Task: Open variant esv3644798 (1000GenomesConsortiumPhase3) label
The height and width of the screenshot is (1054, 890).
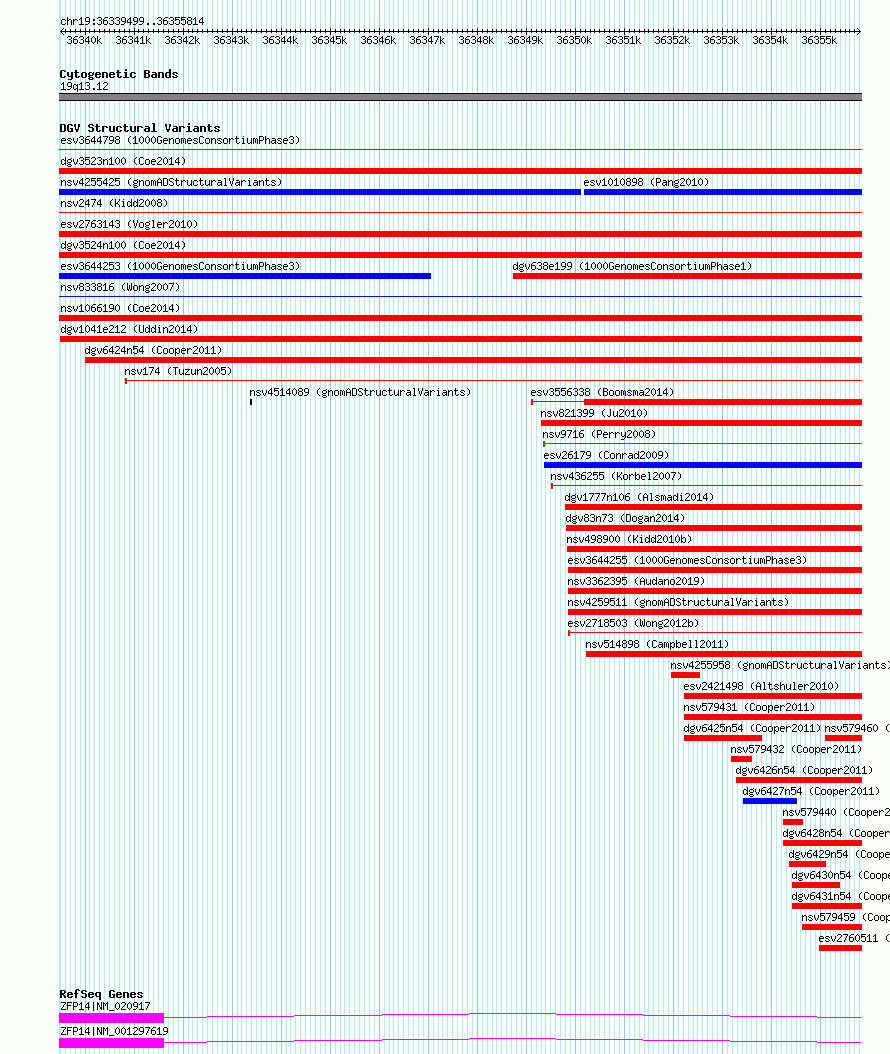Action: [x=180, y=140]
